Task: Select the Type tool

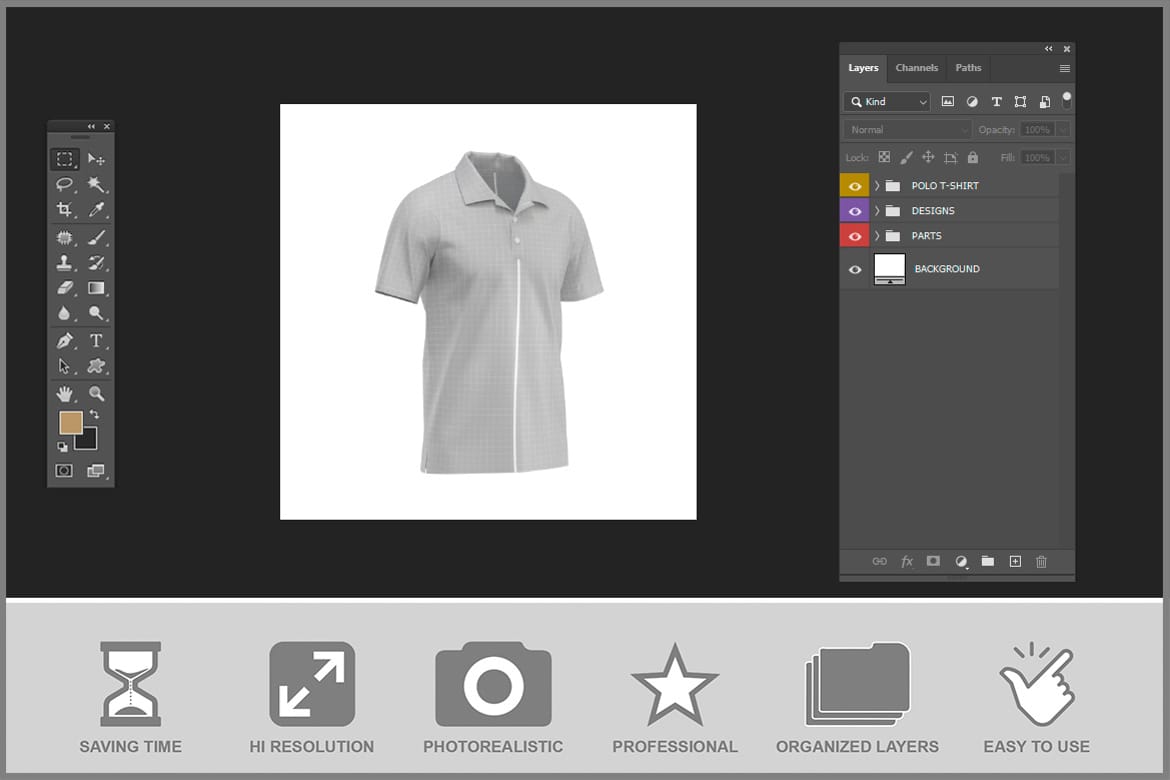Action: (96, 341)
